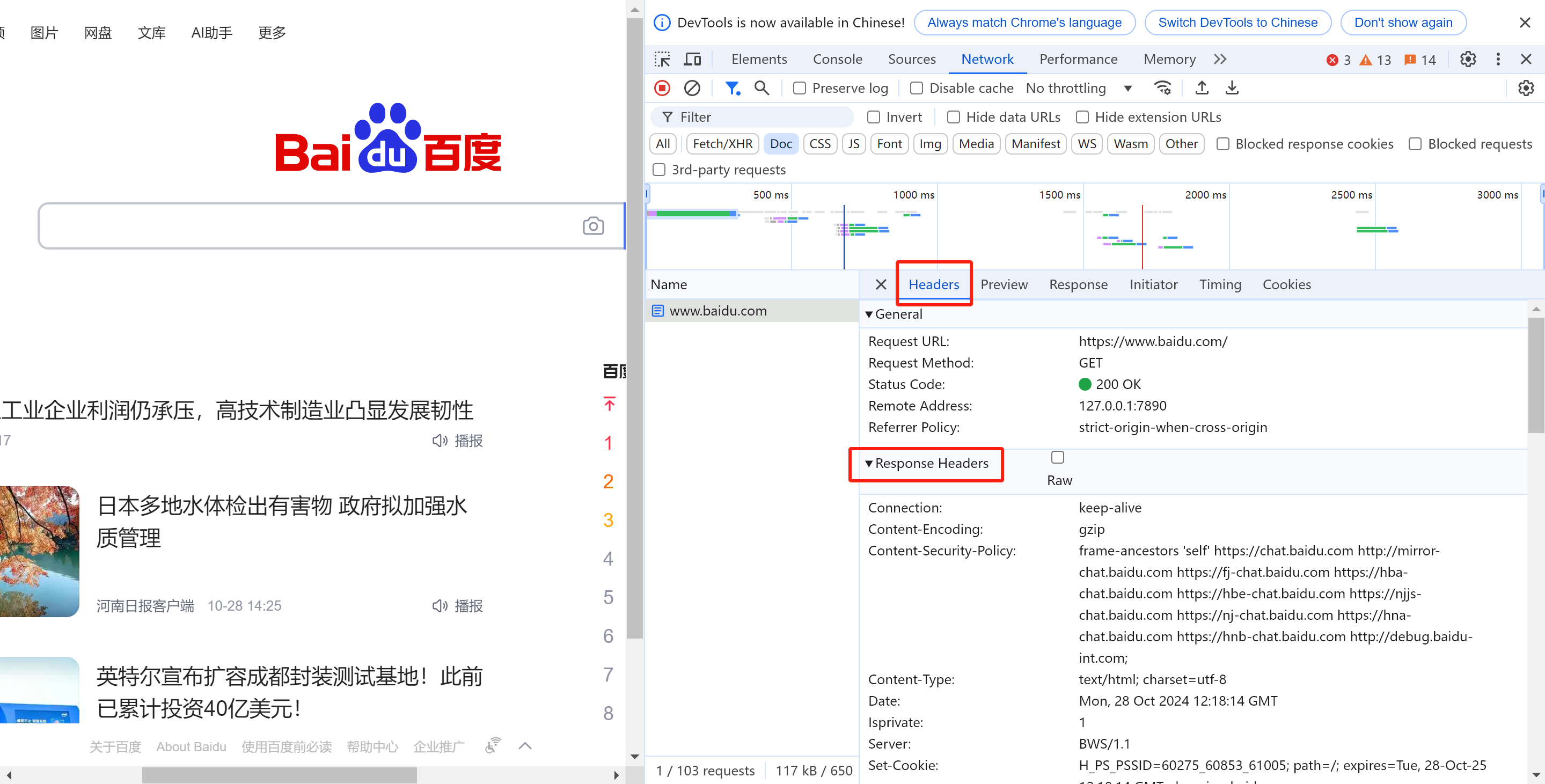Click the headers pane vertical scrollbar thumb
Image resolution: width=1545 pixels, height=784 pixels.
(1535, 375)
